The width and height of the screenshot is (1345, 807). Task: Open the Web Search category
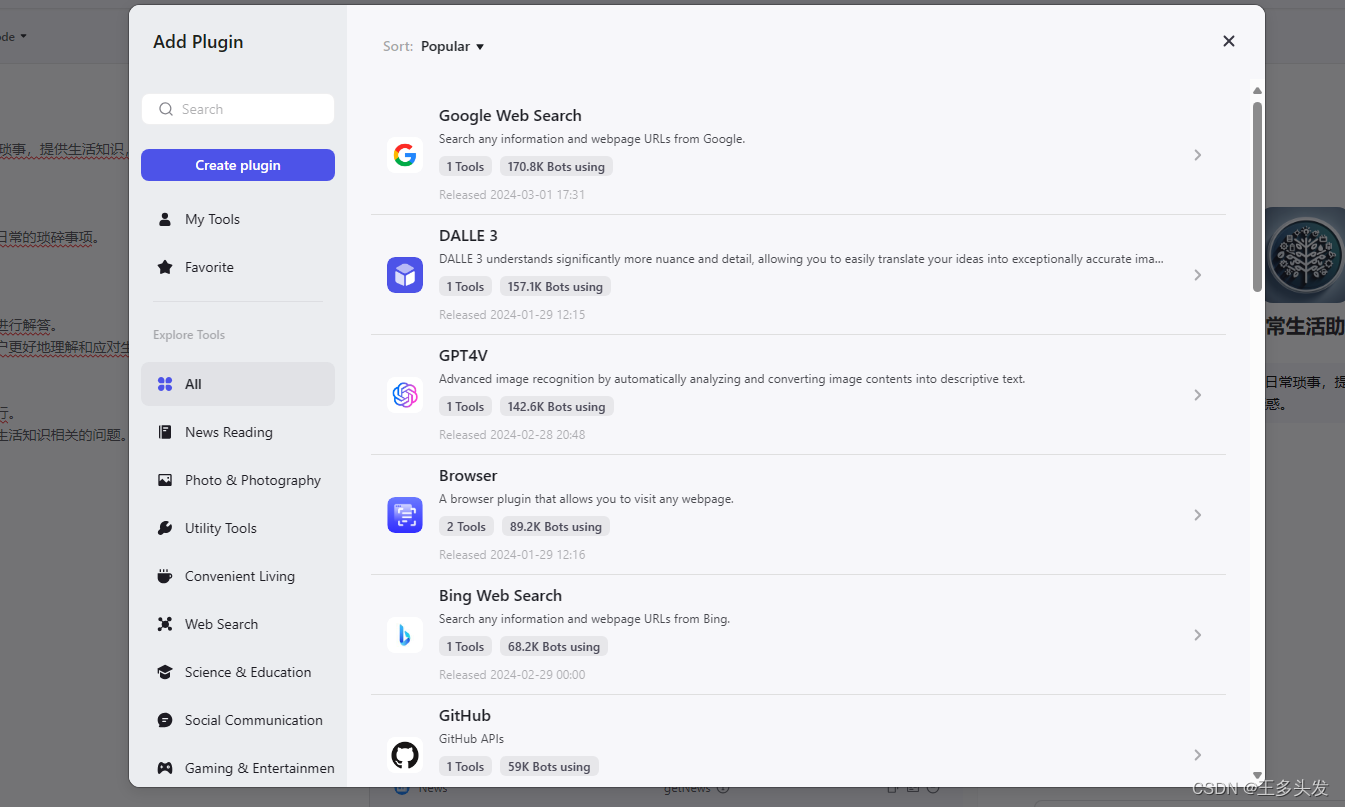coord(238,624)
